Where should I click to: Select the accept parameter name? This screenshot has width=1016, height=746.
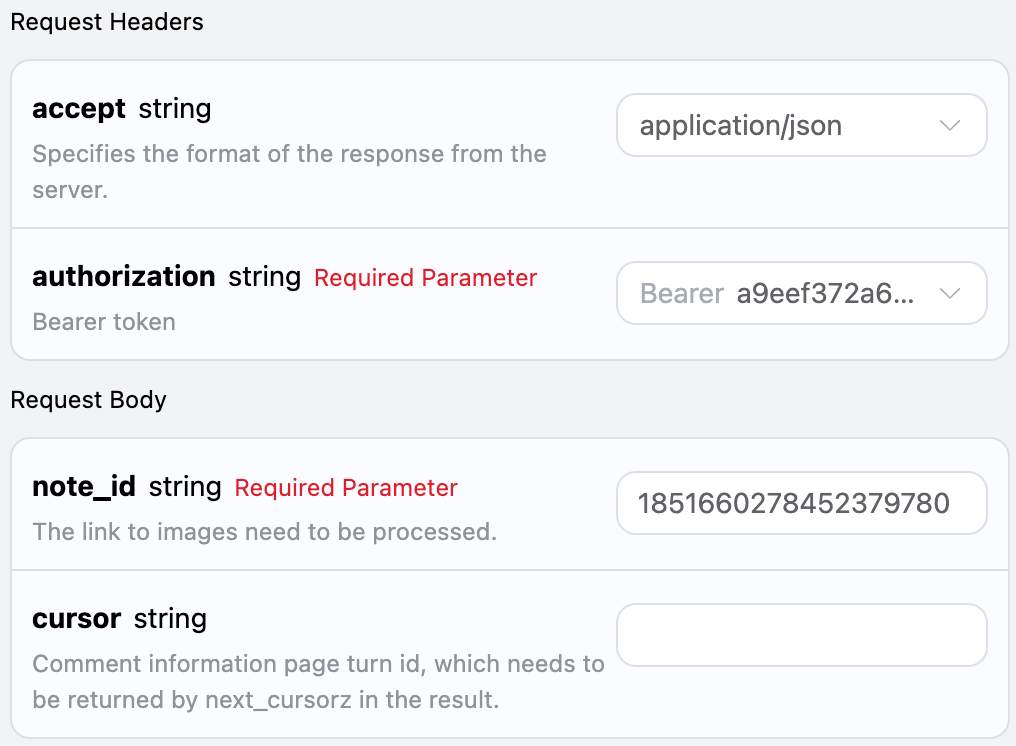(79, 108)
